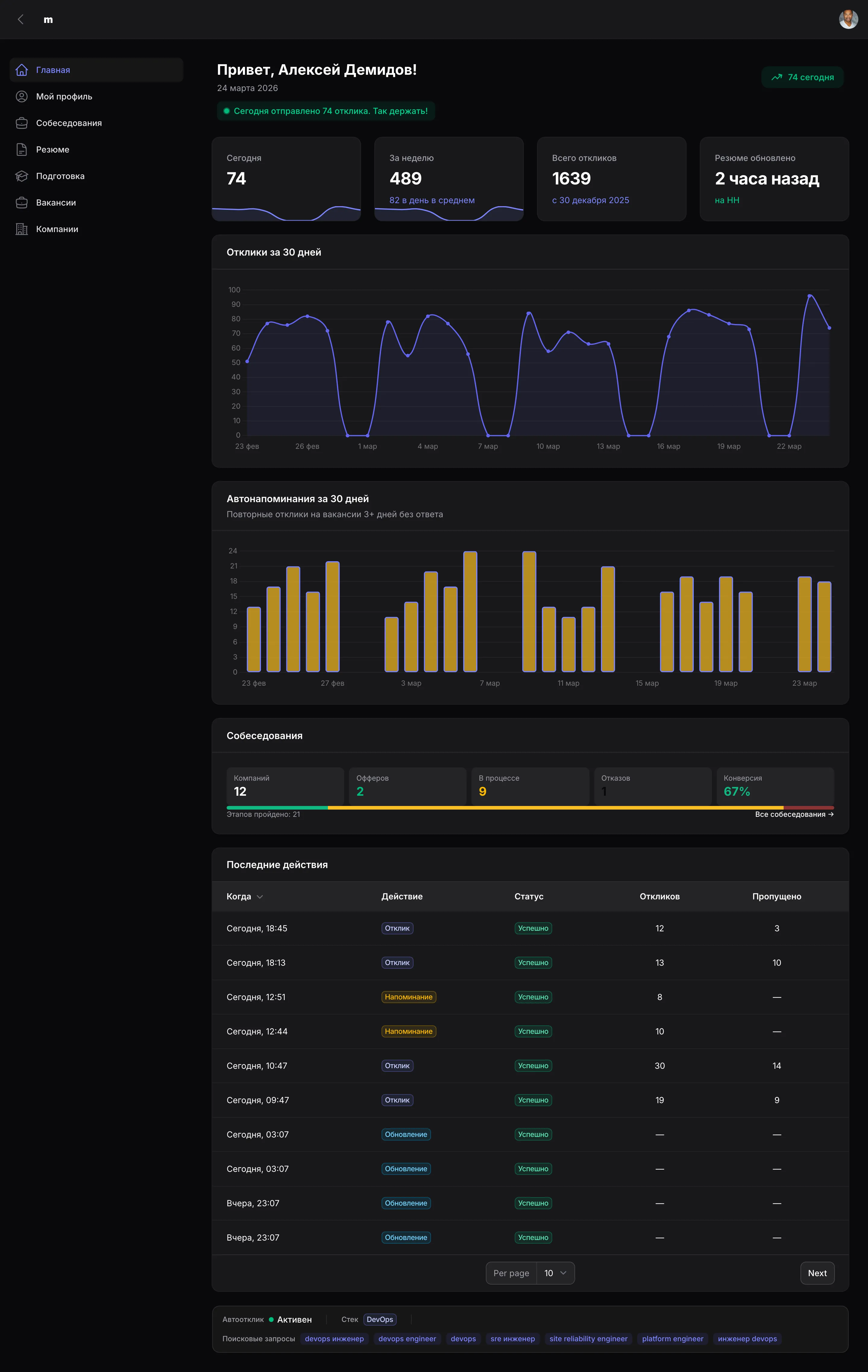Open the Вакансии menu item
This screenshot has height=1372, width=868.
(56, 202)
